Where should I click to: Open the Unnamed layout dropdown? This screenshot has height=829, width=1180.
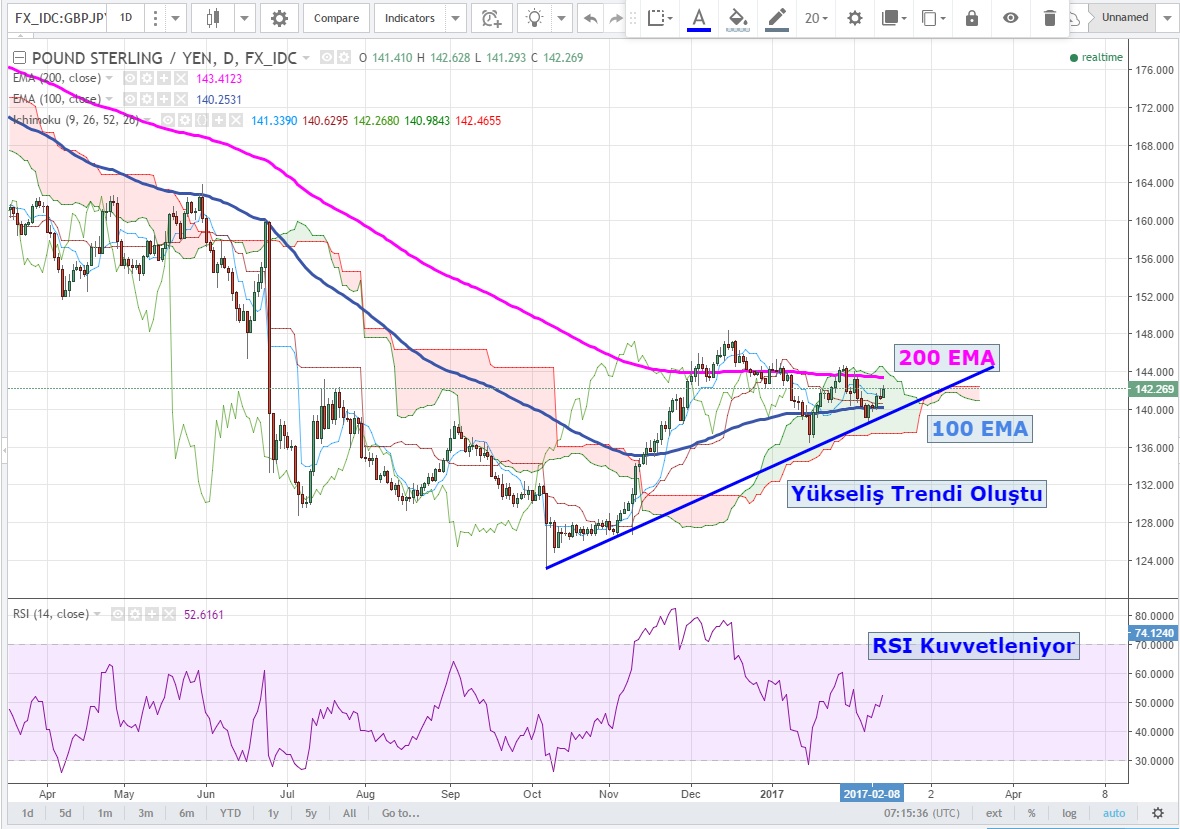point(1168,18)
